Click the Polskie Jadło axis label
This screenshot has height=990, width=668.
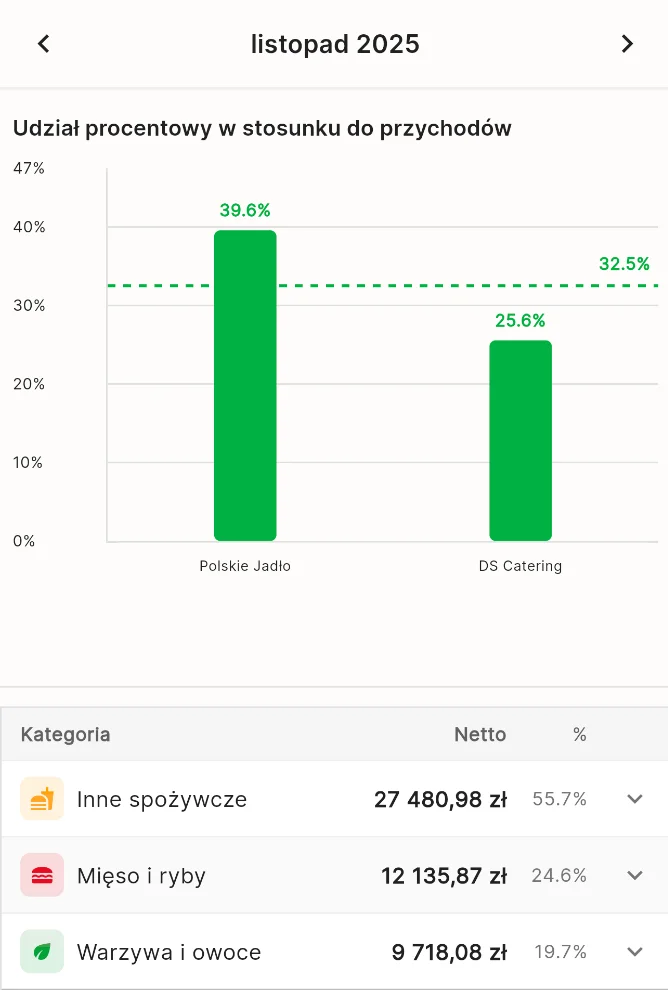tap(245, 565)
